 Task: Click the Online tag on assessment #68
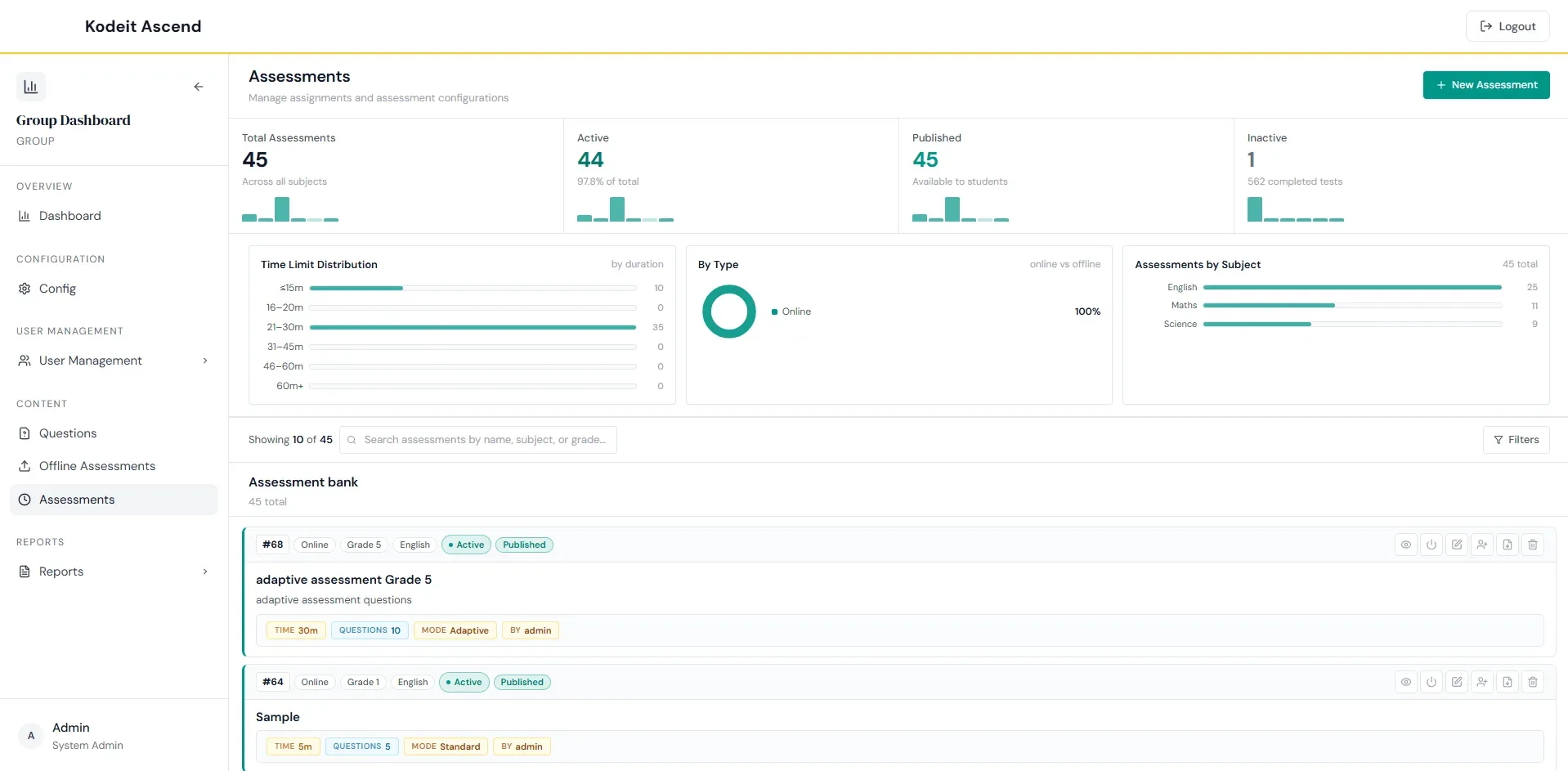(315, 545)
